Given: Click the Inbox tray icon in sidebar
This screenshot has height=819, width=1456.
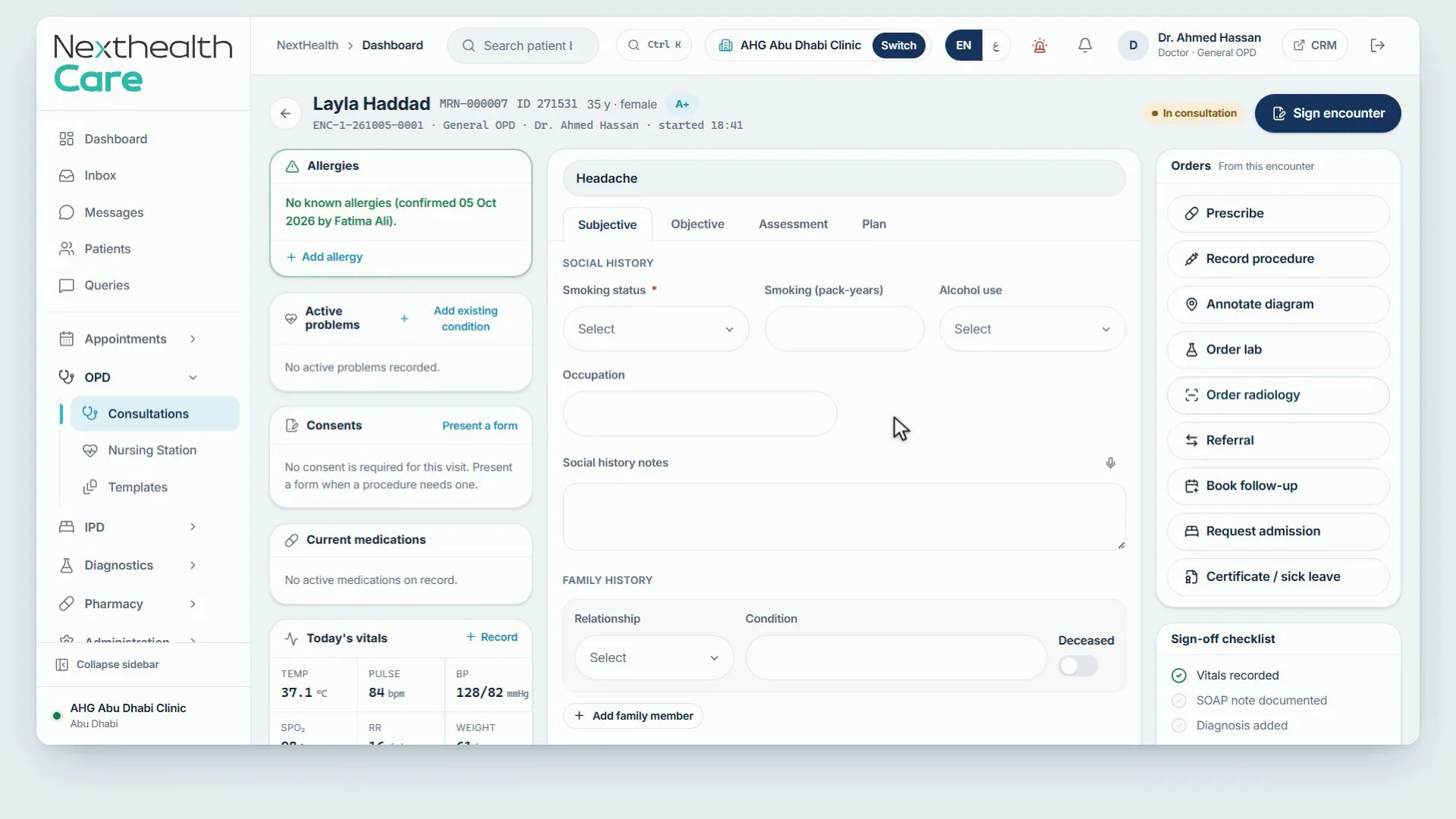Looking at the screenshot, I should coord(67,176).
